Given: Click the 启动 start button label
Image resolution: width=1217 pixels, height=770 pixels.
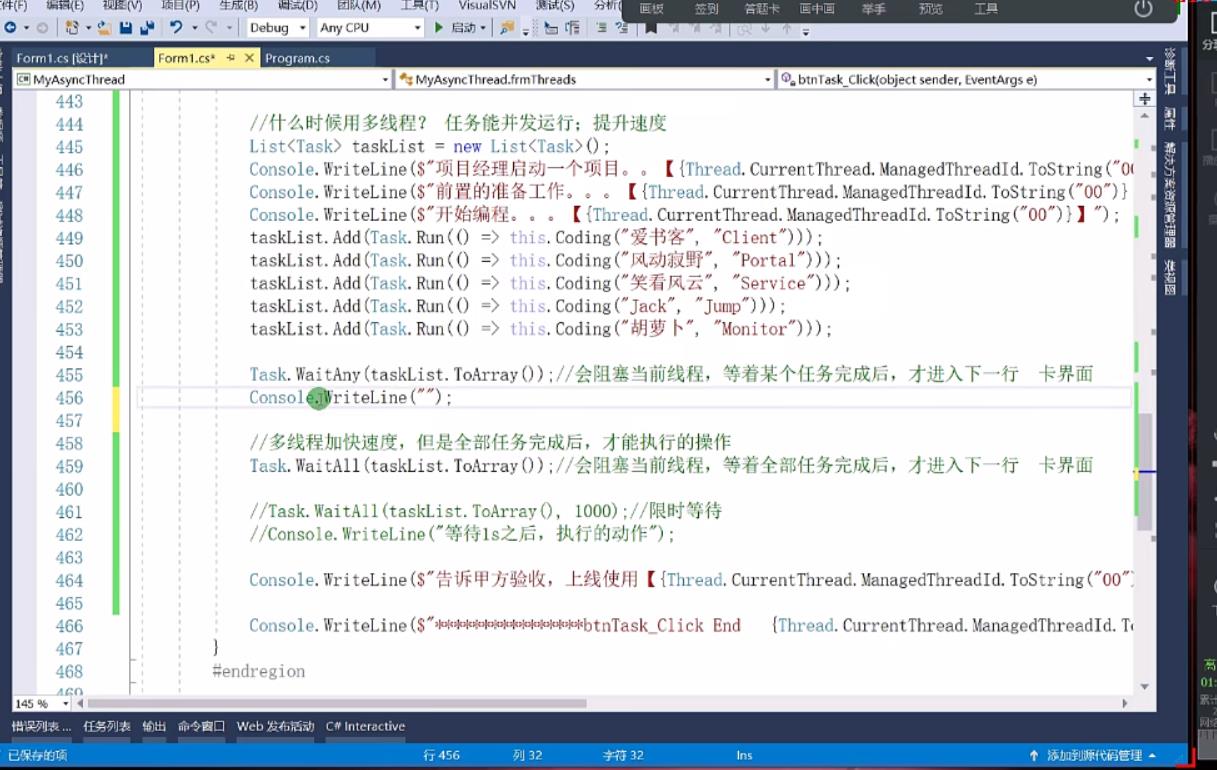Looking at the screenshot, I should (x=463, y=28).
